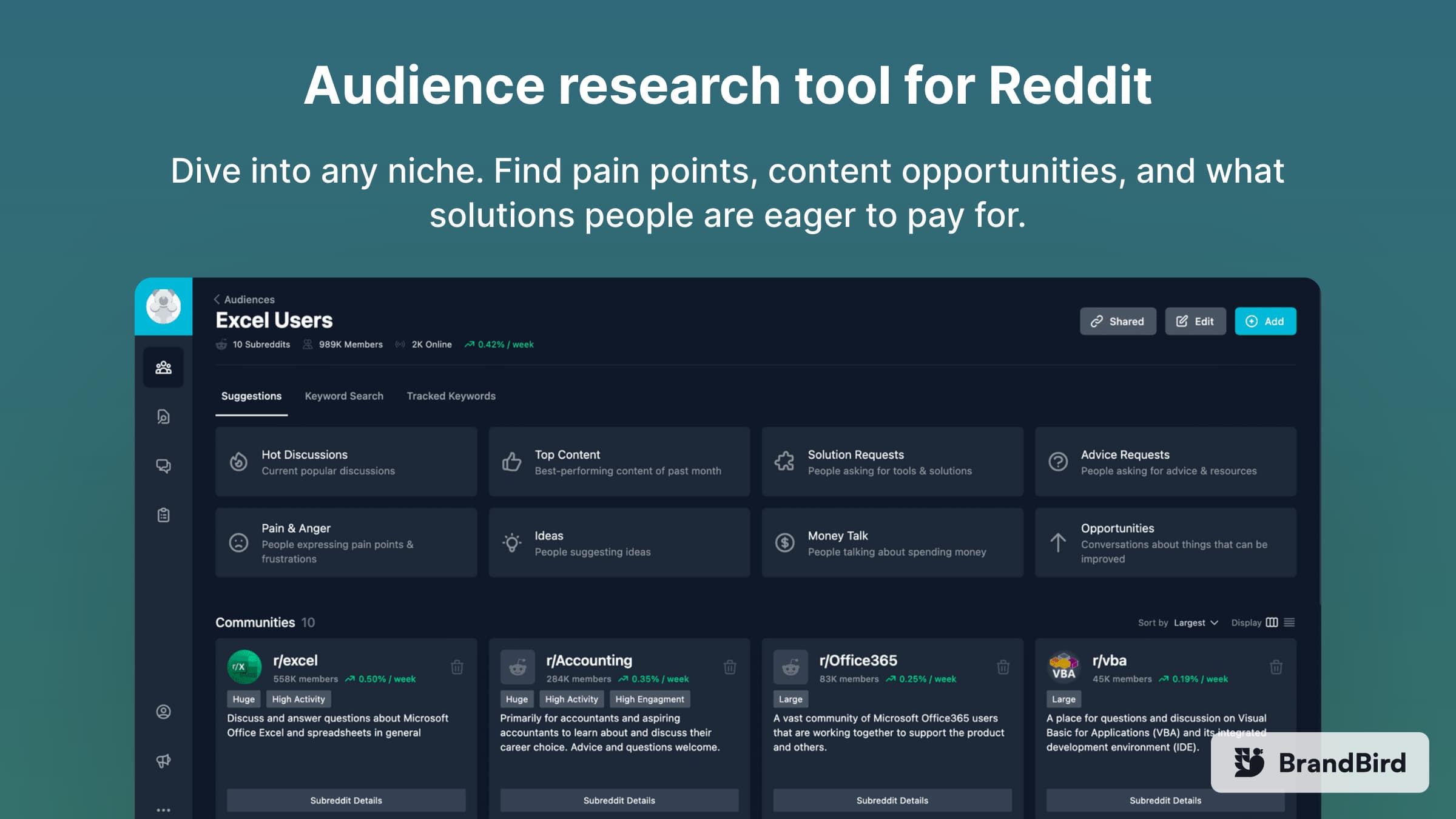
Task: Click the Edit audience button
Action: 1195,322
